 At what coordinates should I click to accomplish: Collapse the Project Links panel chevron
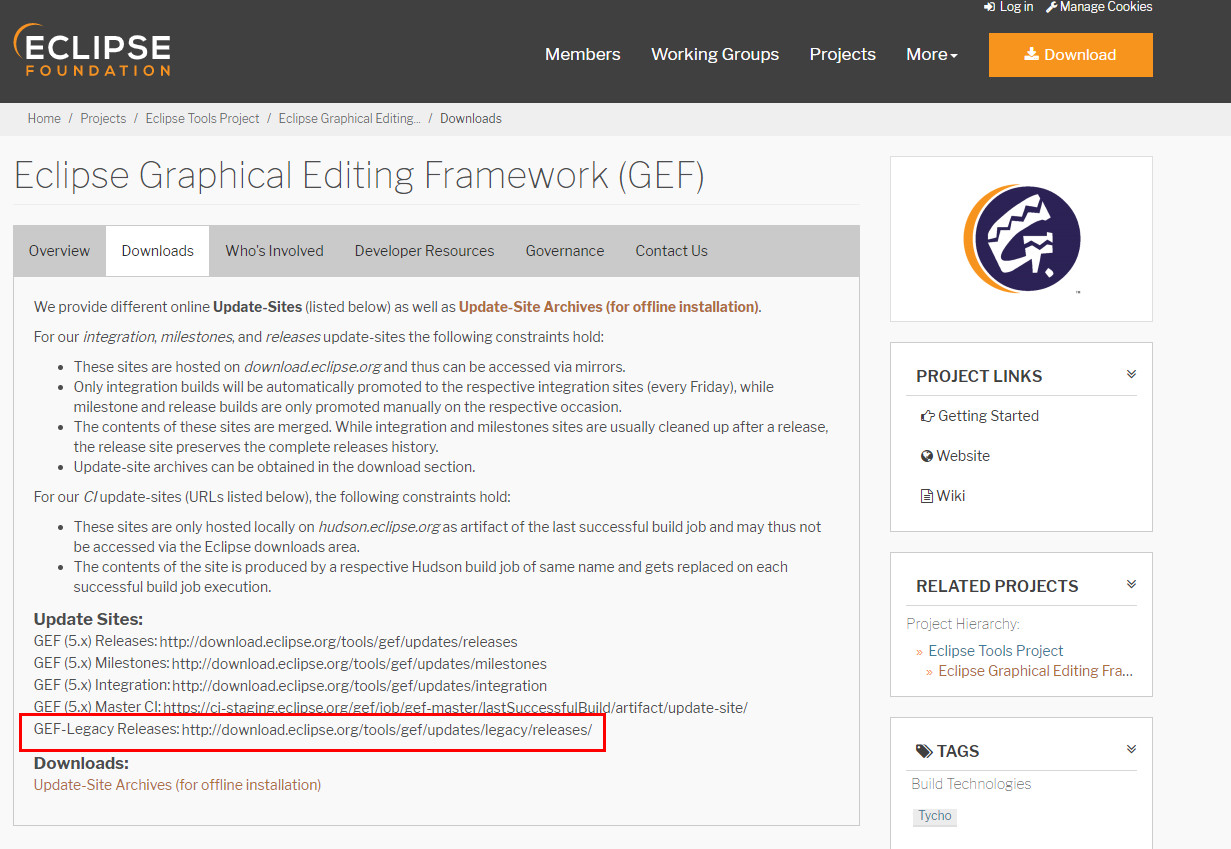pos(1131,375)
